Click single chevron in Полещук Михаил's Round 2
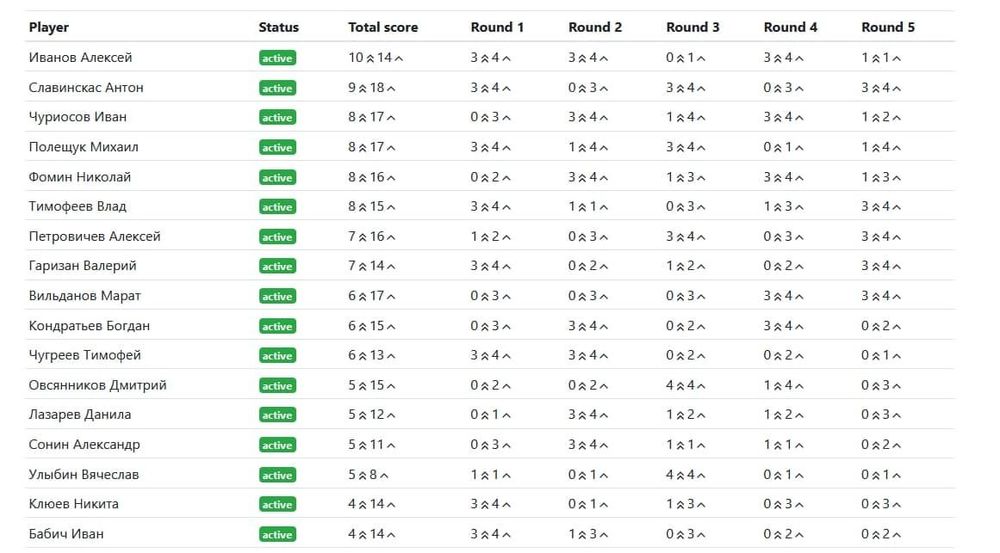Viewport: 1000px width, 553px height. pyautogui.click(x=605, y=148)
